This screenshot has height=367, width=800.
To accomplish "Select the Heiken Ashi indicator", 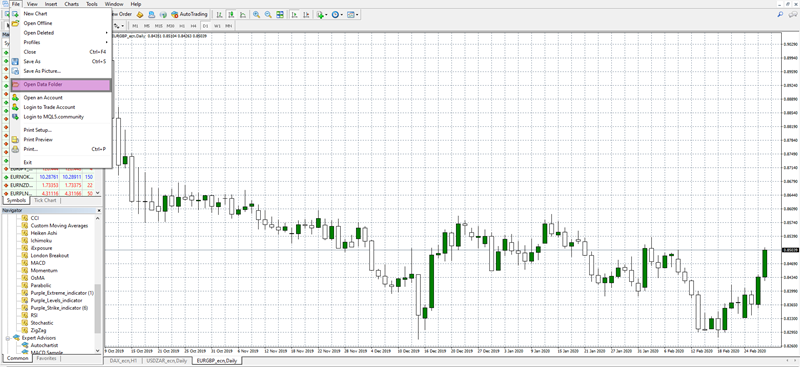I will (44, 233).
